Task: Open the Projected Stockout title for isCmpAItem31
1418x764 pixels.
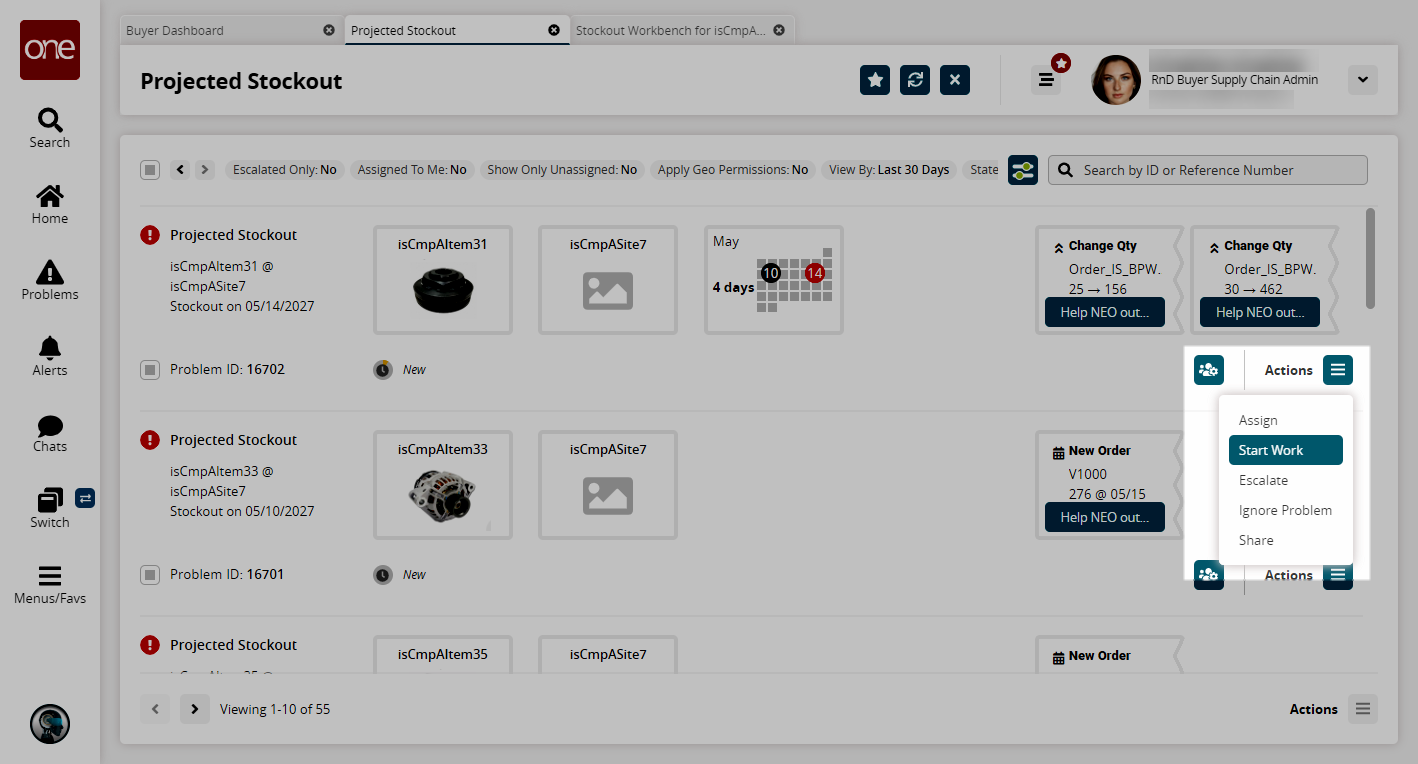Action: point(233,235)
